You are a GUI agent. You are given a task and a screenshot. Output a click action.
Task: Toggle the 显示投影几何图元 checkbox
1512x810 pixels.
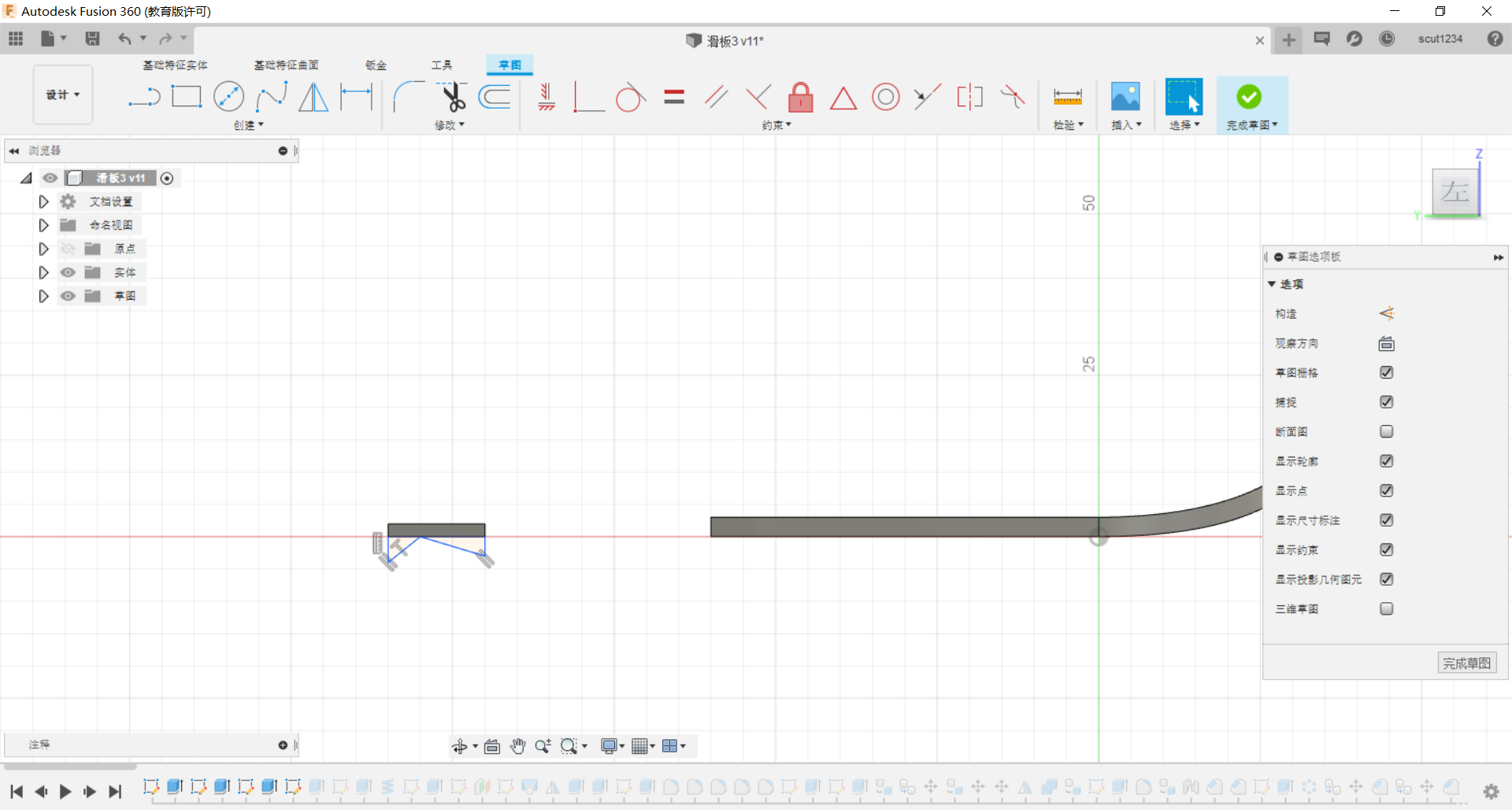(1387, 579)
